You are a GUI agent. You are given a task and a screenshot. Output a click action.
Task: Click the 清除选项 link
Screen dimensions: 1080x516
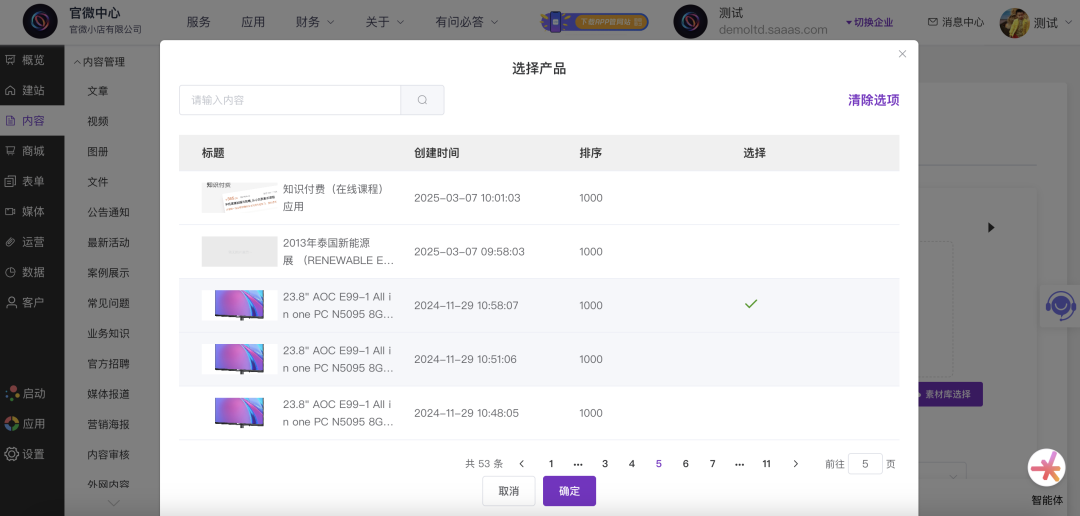[x=873, y=100]
